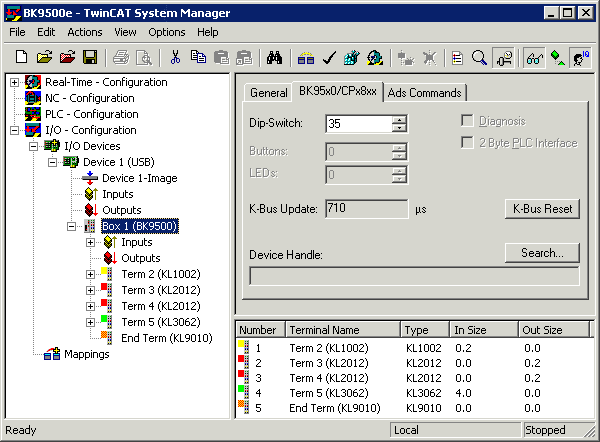Expand Inputs under Box 1
The height and width of the screenshot is (442, 600).
coord(91,243)
